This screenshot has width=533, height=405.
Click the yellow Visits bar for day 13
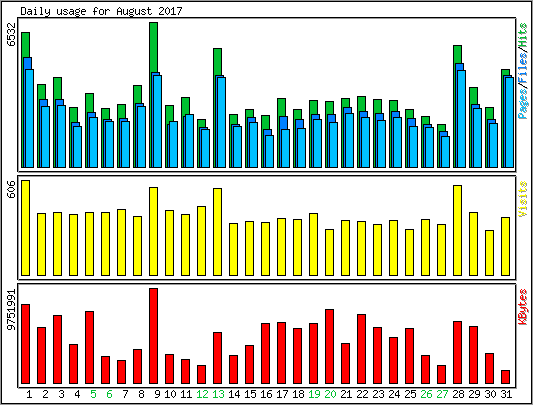(x=218, y=232)
